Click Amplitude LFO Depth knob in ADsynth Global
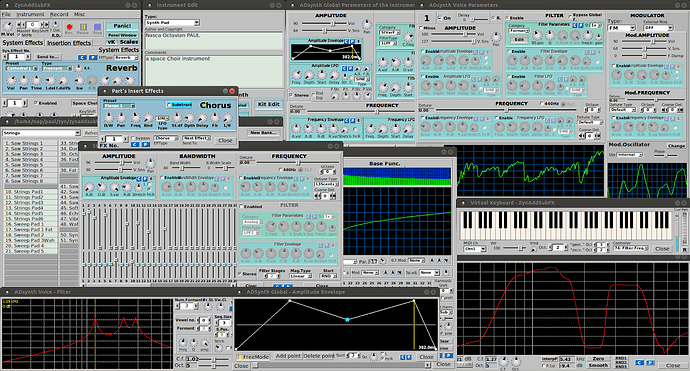Viewport: 690px width, 371px height. pyautogui.click(x=309, y=75)
